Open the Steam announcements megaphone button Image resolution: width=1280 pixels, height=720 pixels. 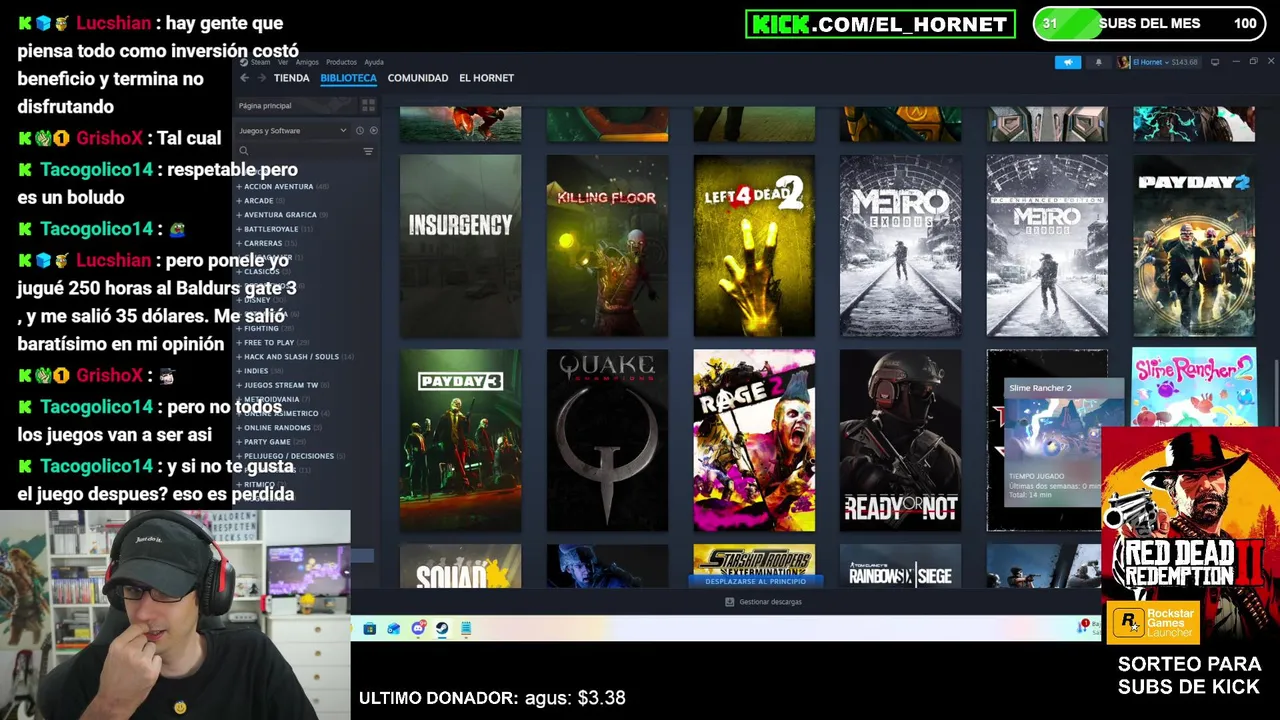click(1068, 62)
